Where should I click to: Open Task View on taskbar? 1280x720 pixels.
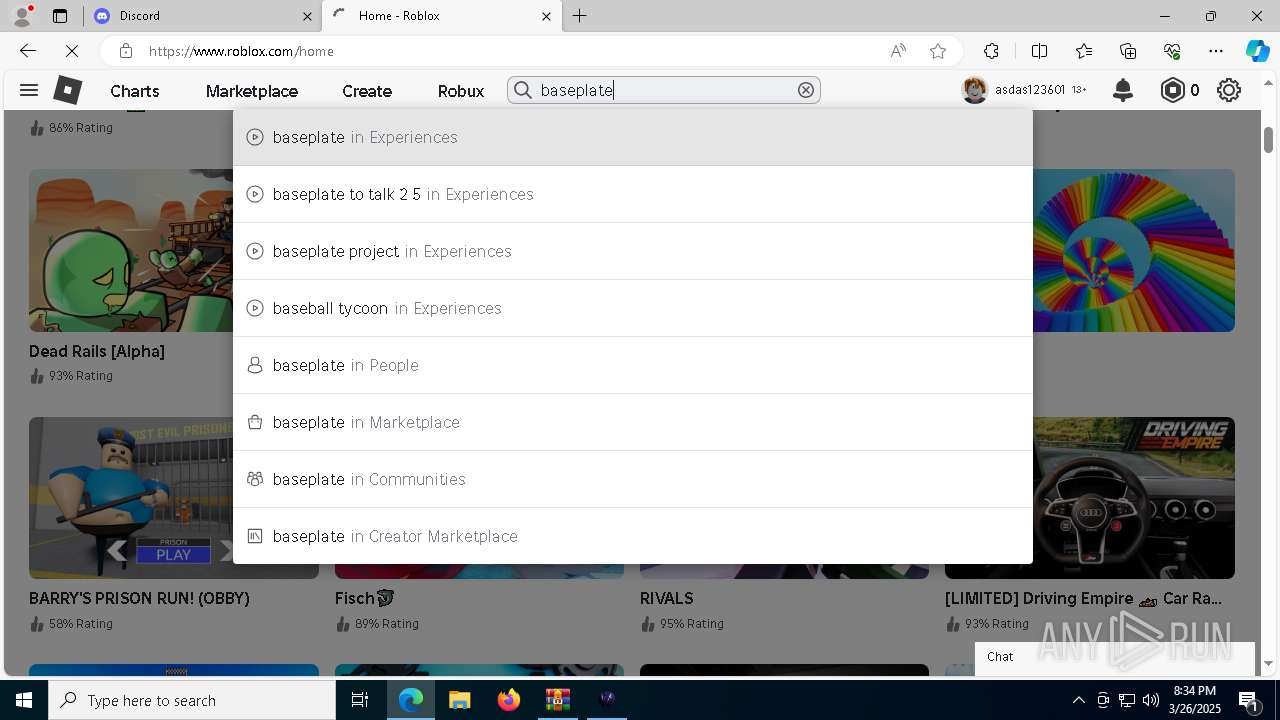[x=360, y=700]
